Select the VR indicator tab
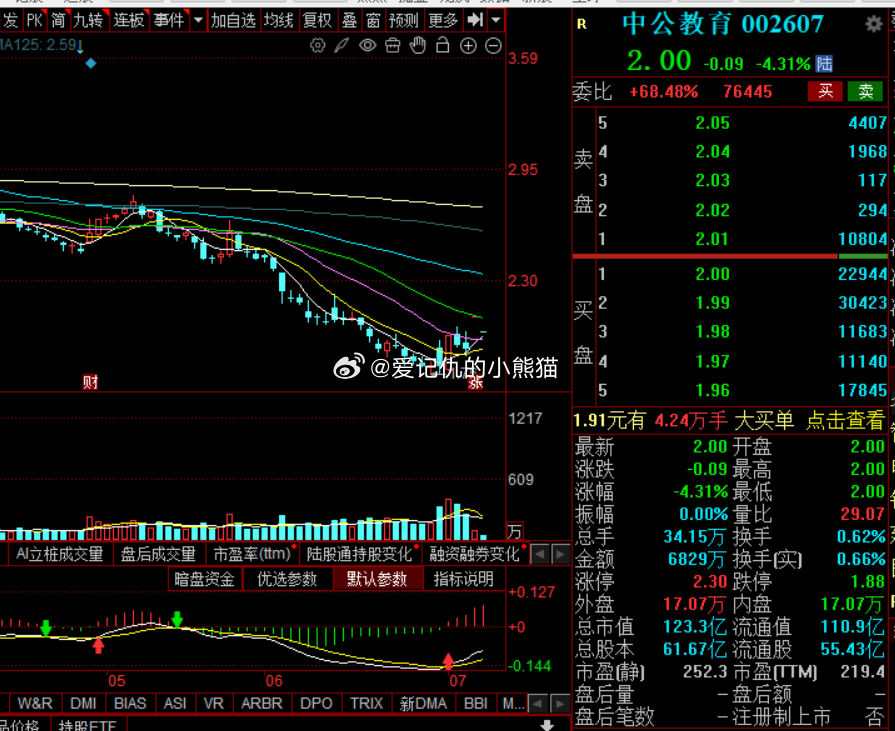 pos(213,703)
